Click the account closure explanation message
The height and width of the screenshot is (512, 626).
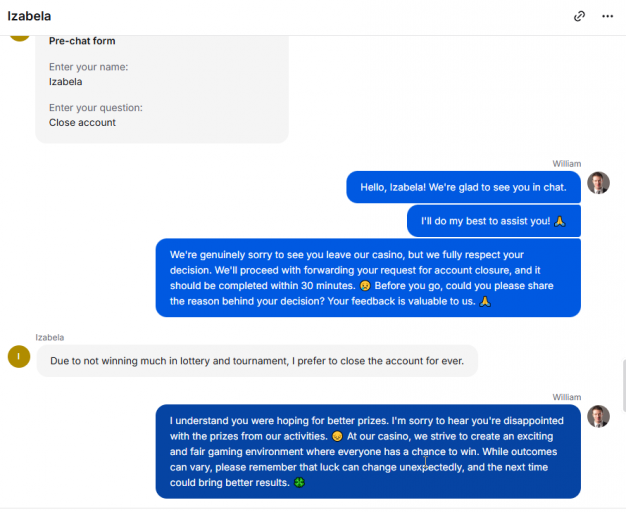[368, 278]
